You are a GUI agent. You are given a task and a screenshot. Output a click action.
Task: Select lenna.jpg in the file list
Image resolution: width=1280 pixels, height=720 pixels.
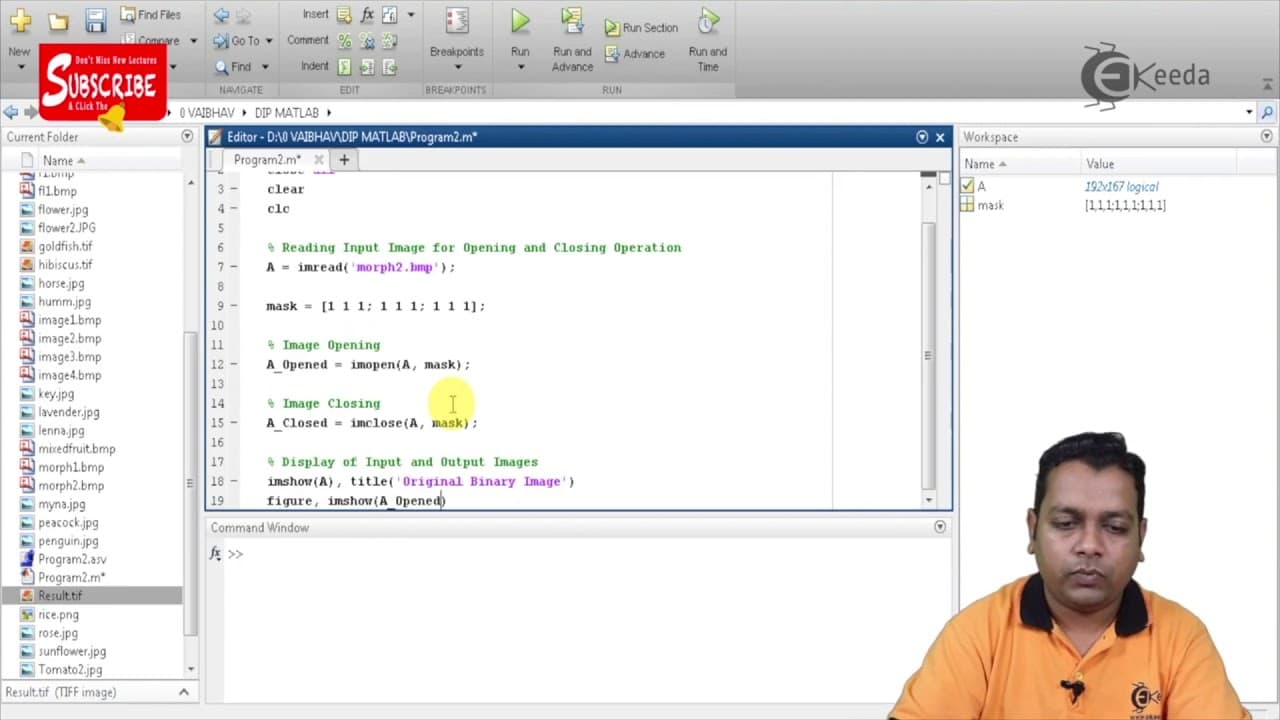61,431
